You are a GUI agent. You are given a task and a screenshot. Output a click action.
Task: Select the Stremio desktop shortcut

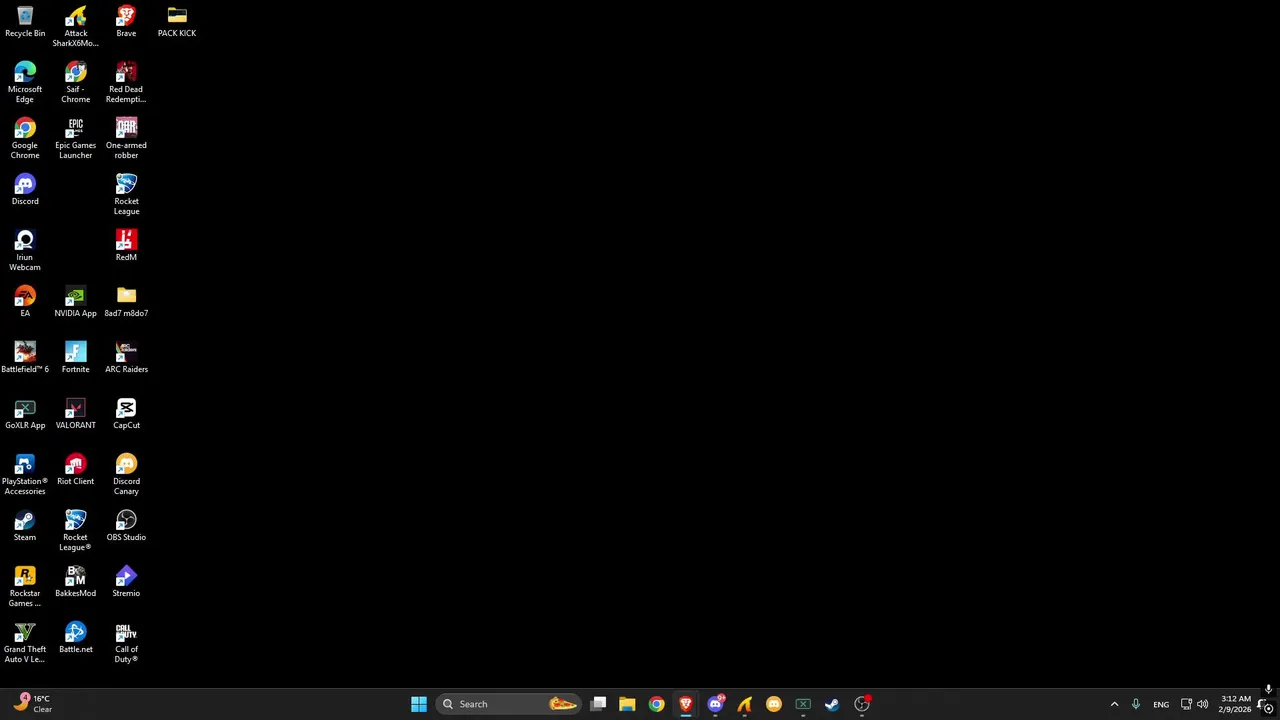(126, 581)
